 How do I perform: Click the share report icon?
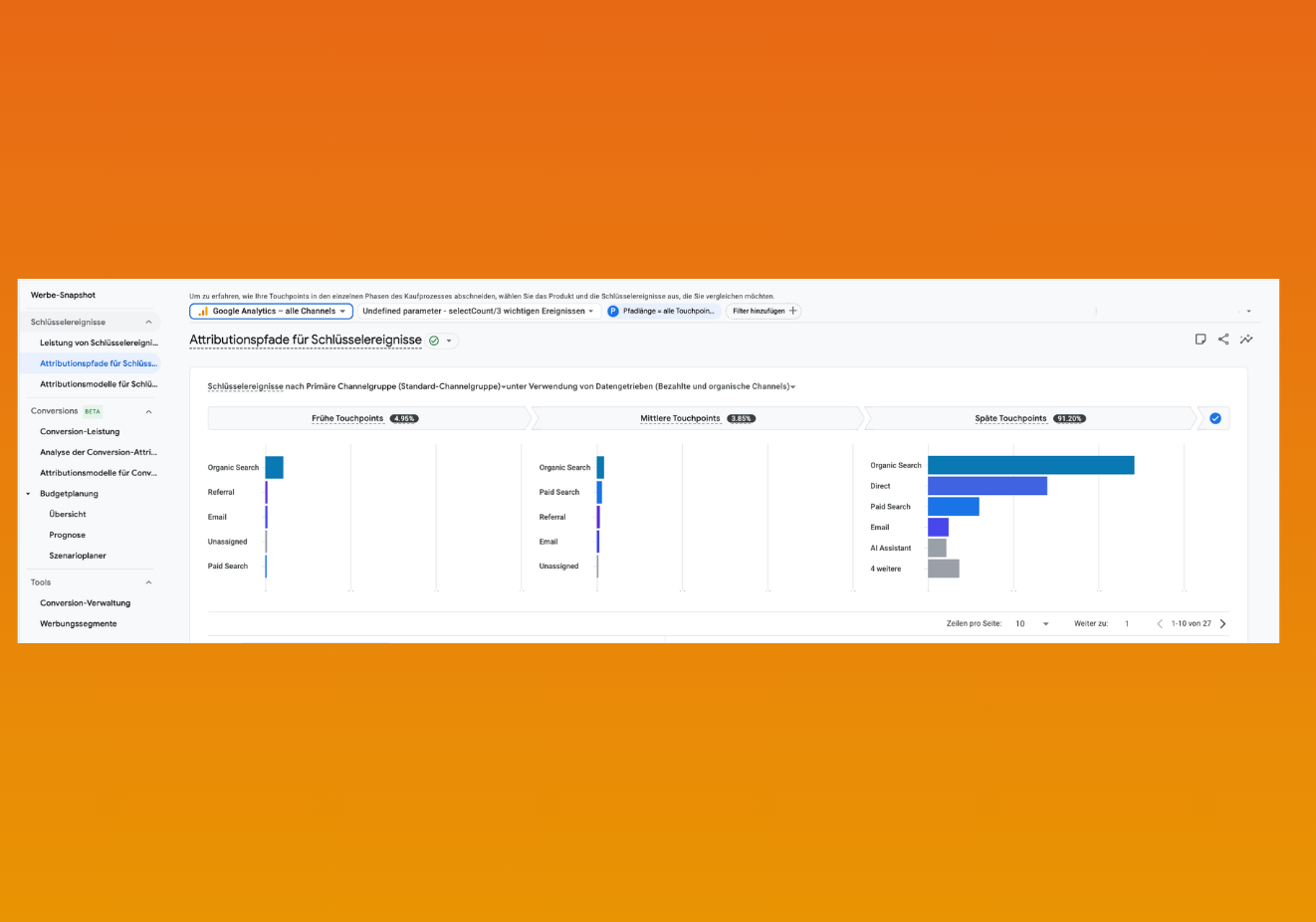pos(1223,340)
